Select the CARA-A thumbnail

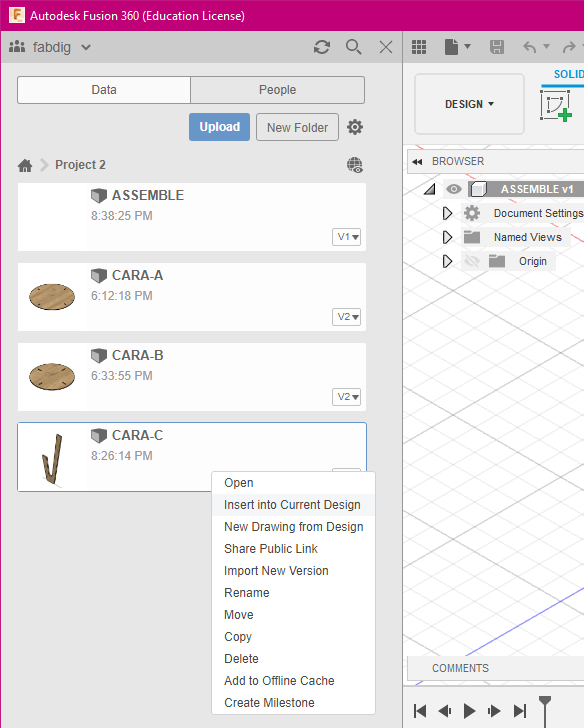pos(52,297)
